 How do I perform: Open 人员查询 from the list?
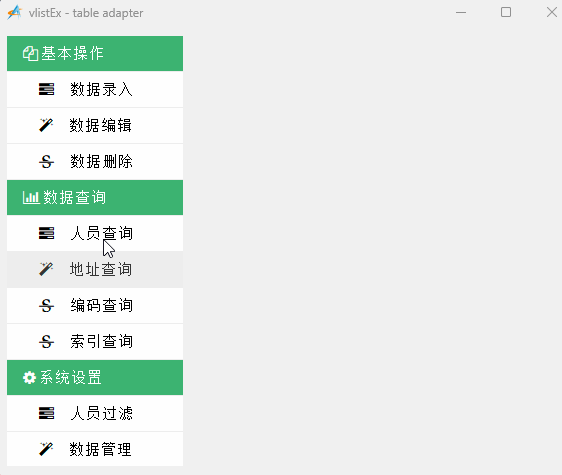[x=95, y=233]
